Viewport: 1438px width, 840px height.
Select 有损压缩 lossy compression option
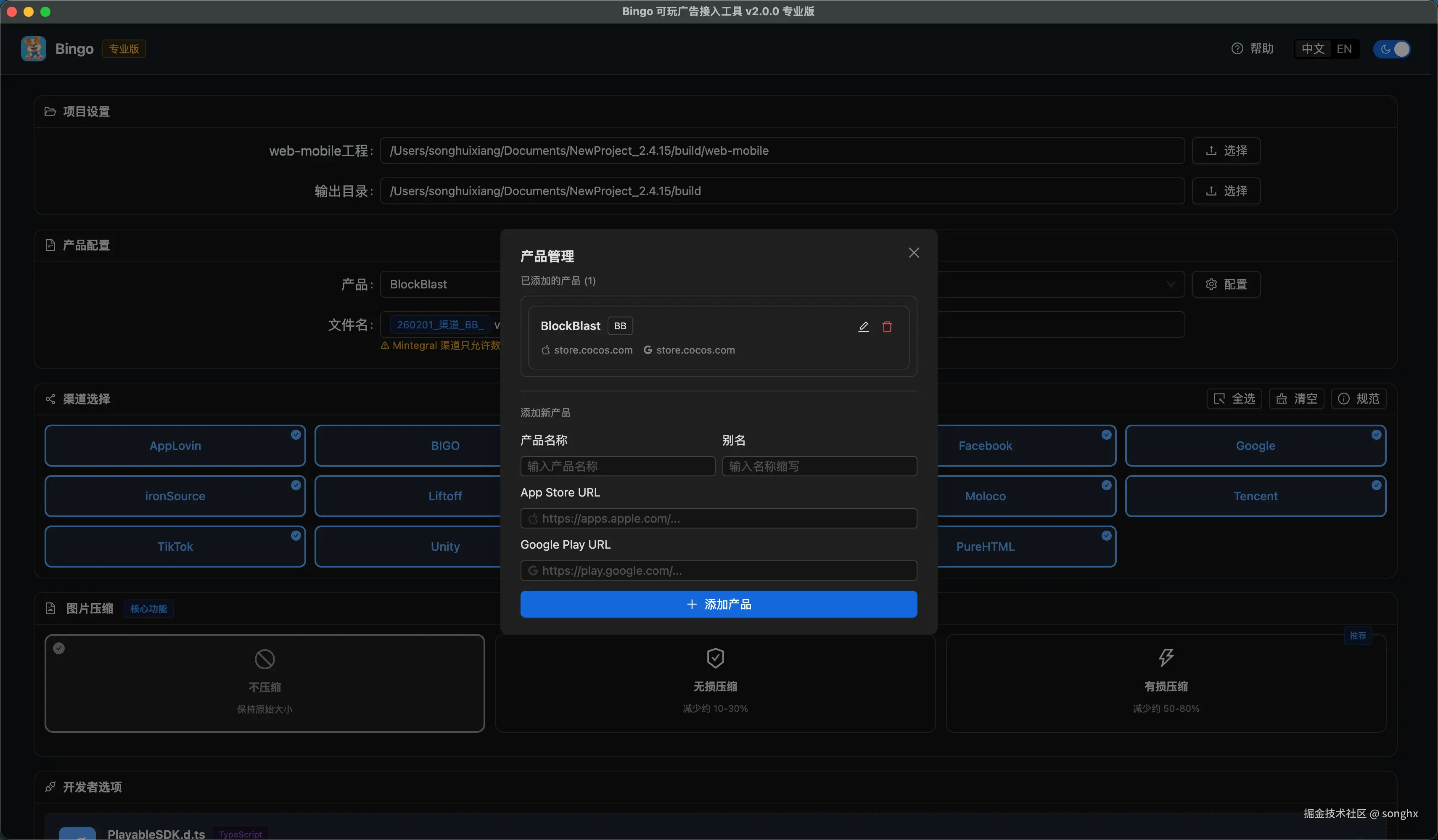click(x=1166, y=683)
